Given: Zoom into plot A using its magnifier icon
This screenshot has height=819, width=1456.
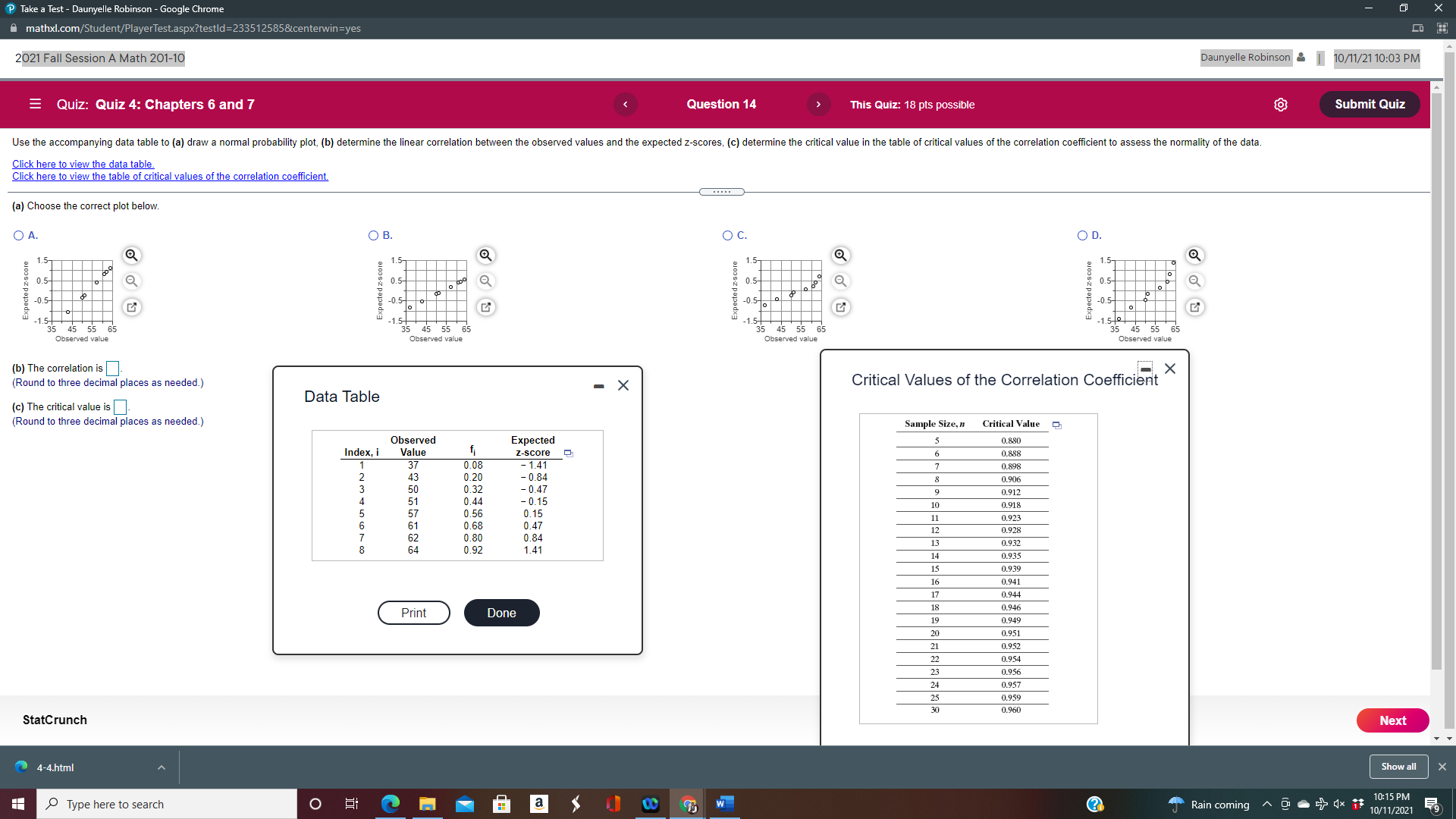Looking at the screenshot, I should pyautogui.click(x=131, y=256).
